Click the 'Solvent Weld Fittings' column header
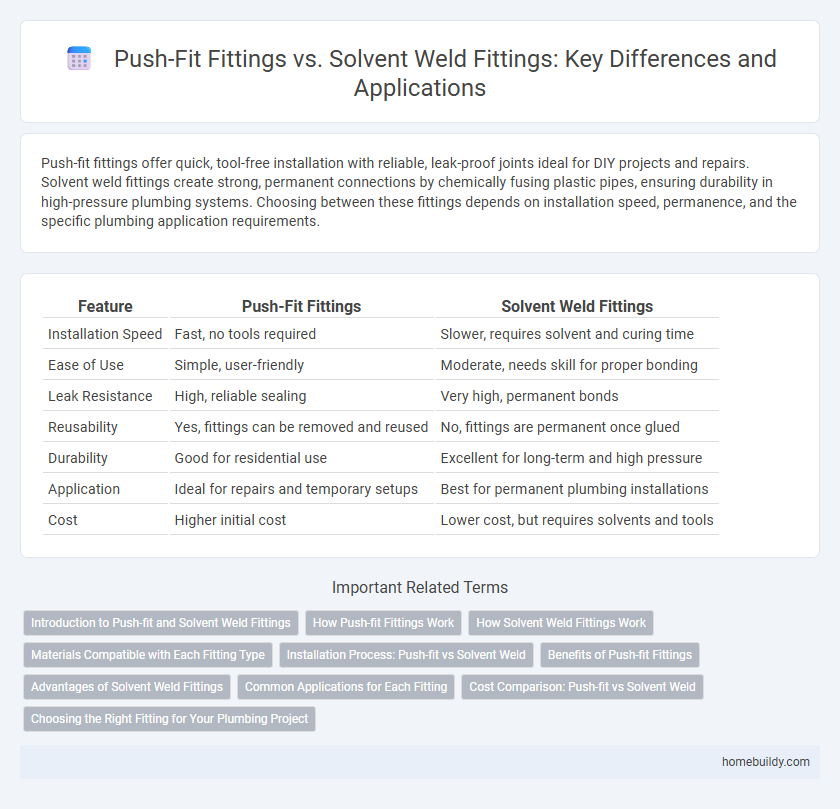 tap(578, 306)
